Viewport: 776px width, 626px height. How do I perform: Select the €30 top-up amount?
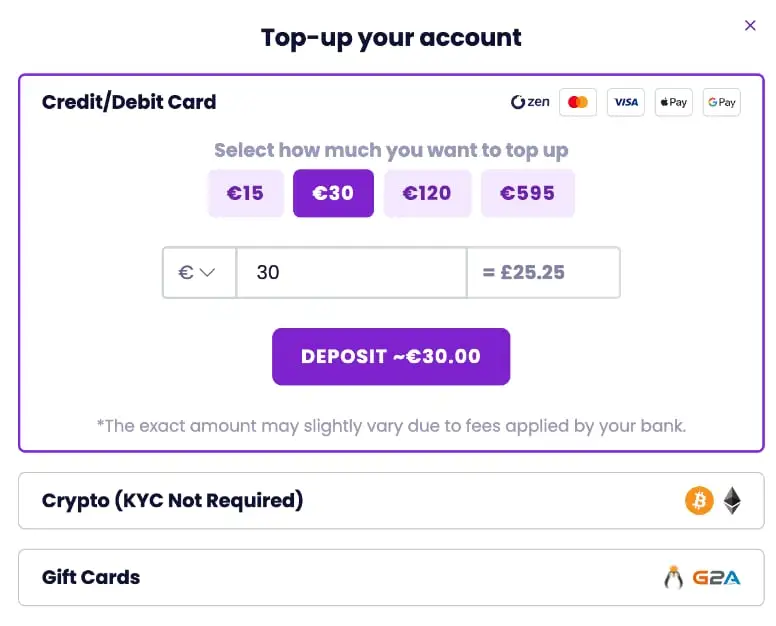[x=333, y=193]
